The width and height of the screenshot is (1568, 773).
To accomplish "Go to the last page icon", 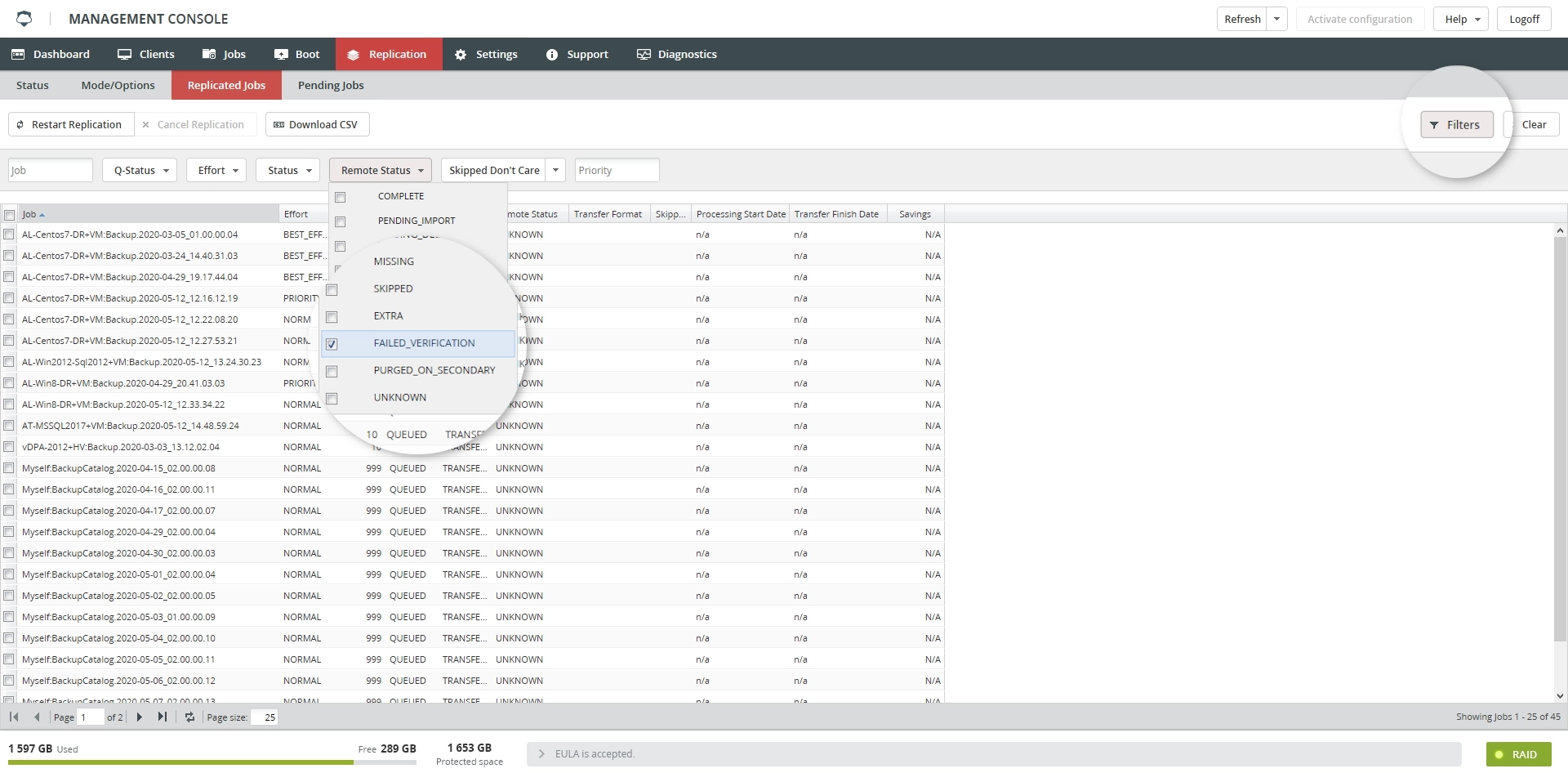I will coord(163,717).
